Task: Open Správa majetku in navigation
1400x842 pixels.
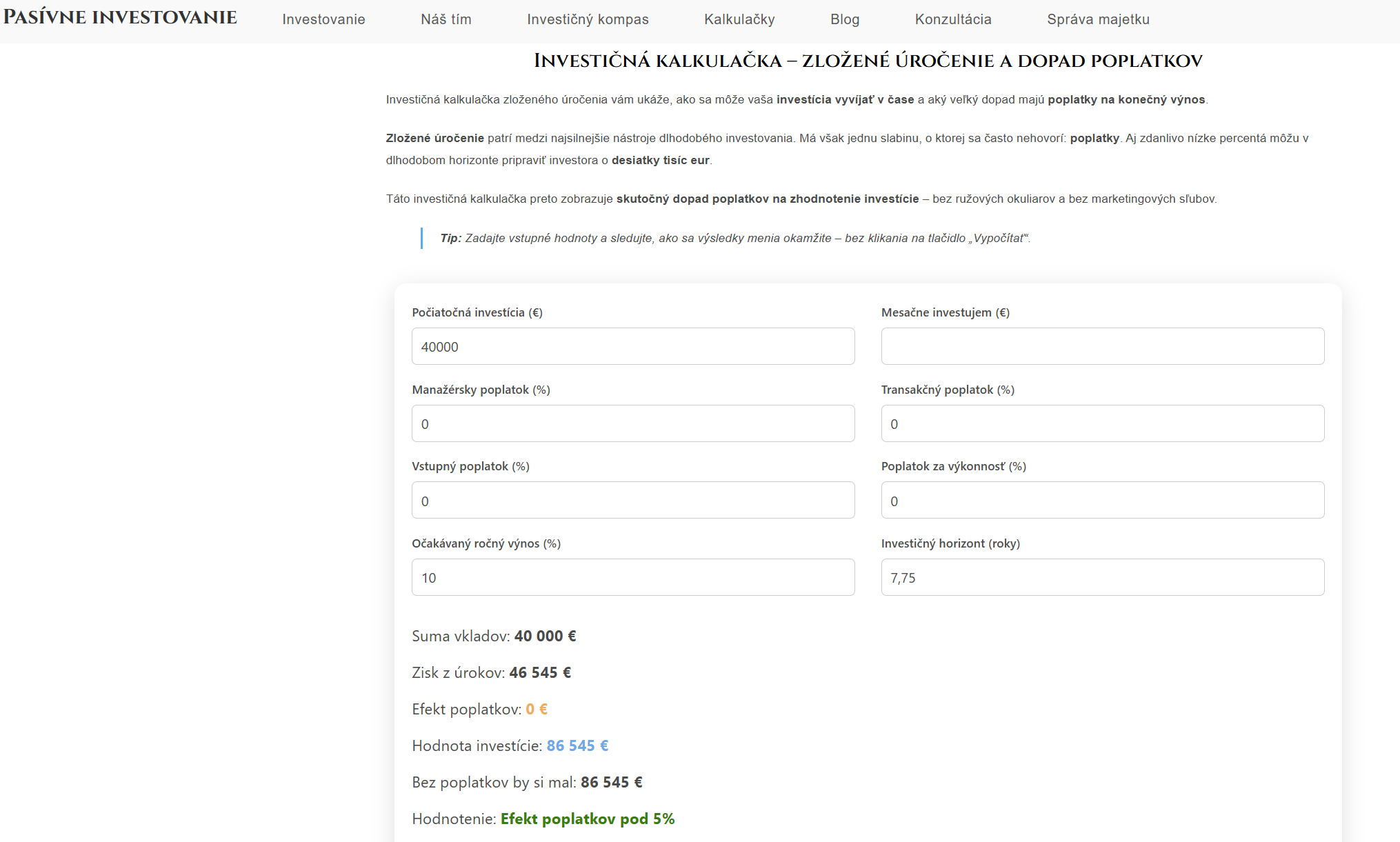Action: tap(1098, 19)
